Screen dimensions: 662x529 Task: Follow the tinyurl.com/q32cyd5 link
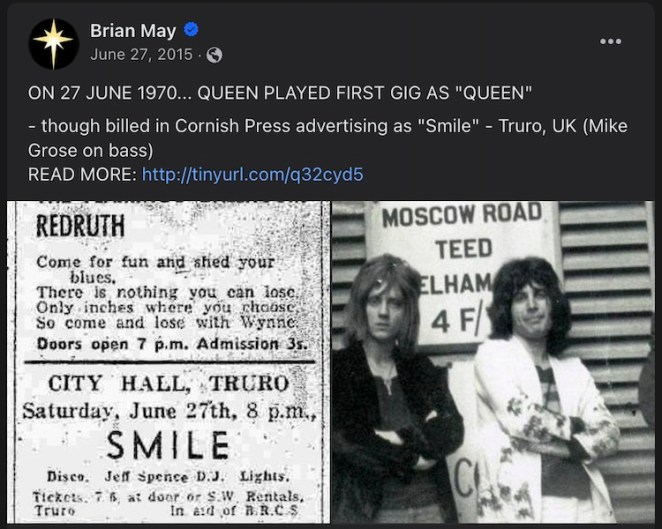tap(252, 175)
